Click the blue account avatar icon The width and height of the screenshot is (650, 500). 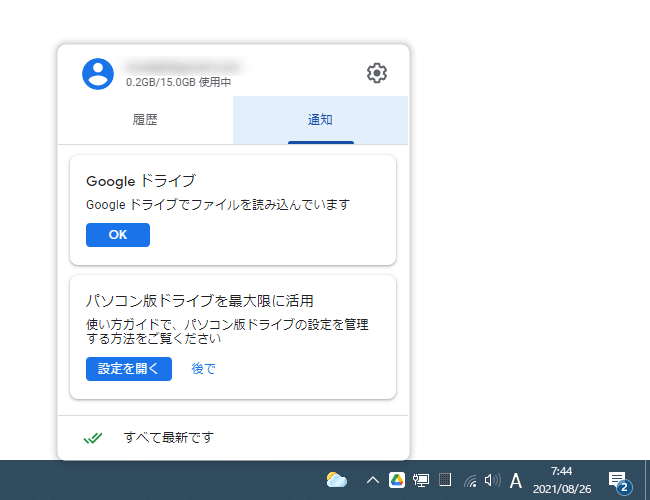(98, 74)
